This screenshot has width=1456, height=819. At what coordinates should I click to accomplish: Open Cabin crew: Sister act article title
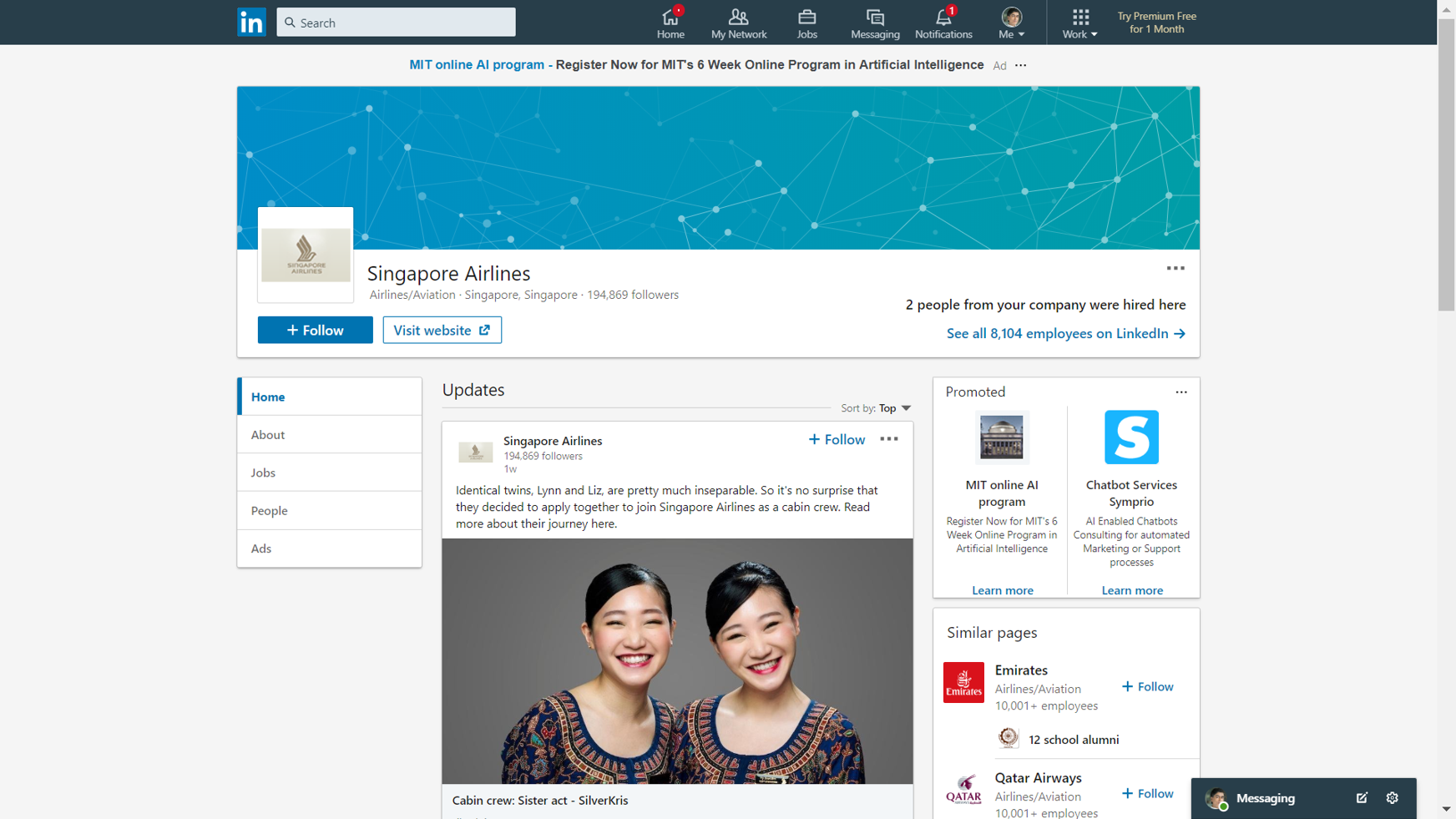(x=540, y=800)
